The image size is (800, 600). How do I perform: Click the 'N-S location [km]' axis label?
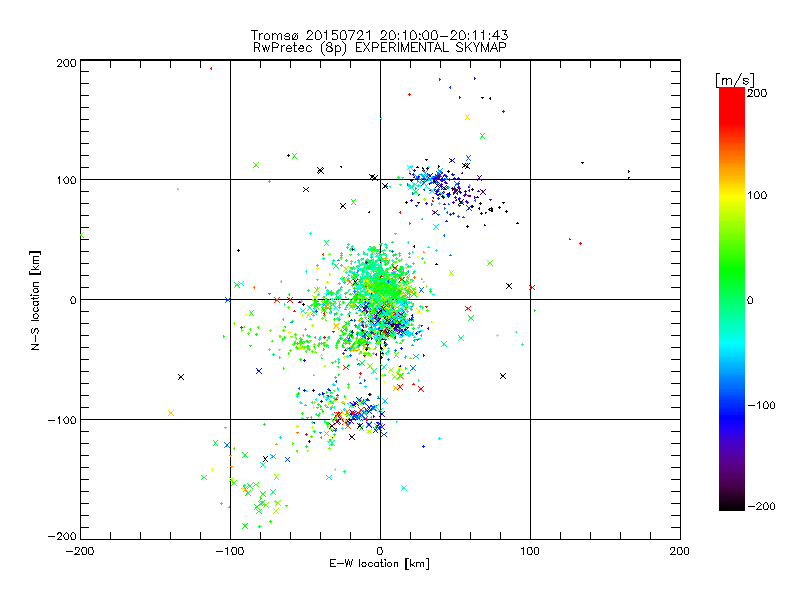[35, 300]
